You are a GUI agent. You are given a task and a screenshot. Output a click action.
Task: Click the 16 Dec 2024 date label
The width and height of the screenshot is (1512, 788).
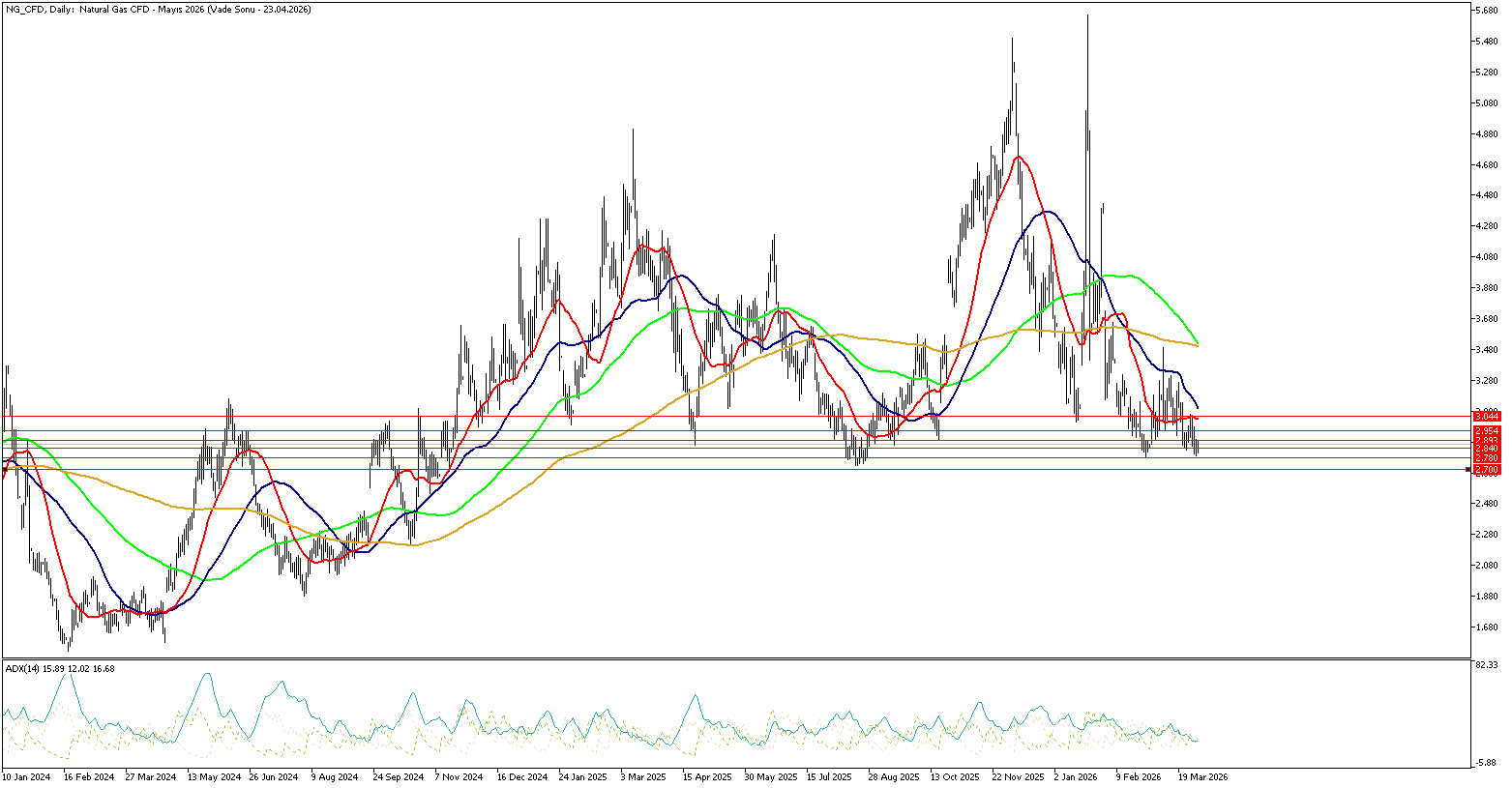pos(521,776)
